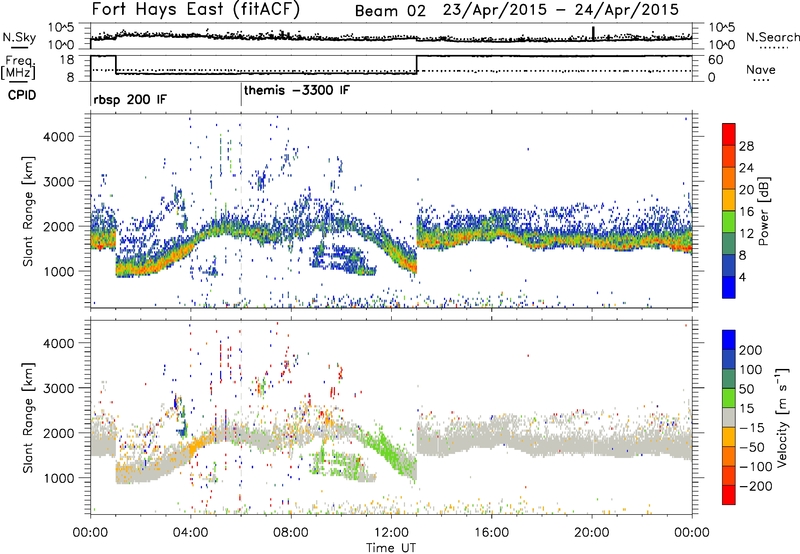
Task: Click the '-100' tick on the Velocity colorbar
Action: [756, 467]
